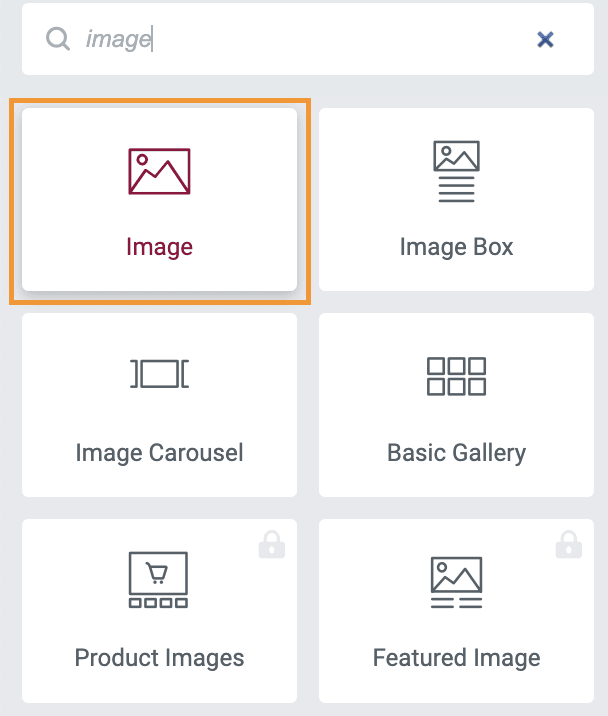Click the Image Box widget icon
This screenshot has height=716, width=608.
click(x=456, y=171)
